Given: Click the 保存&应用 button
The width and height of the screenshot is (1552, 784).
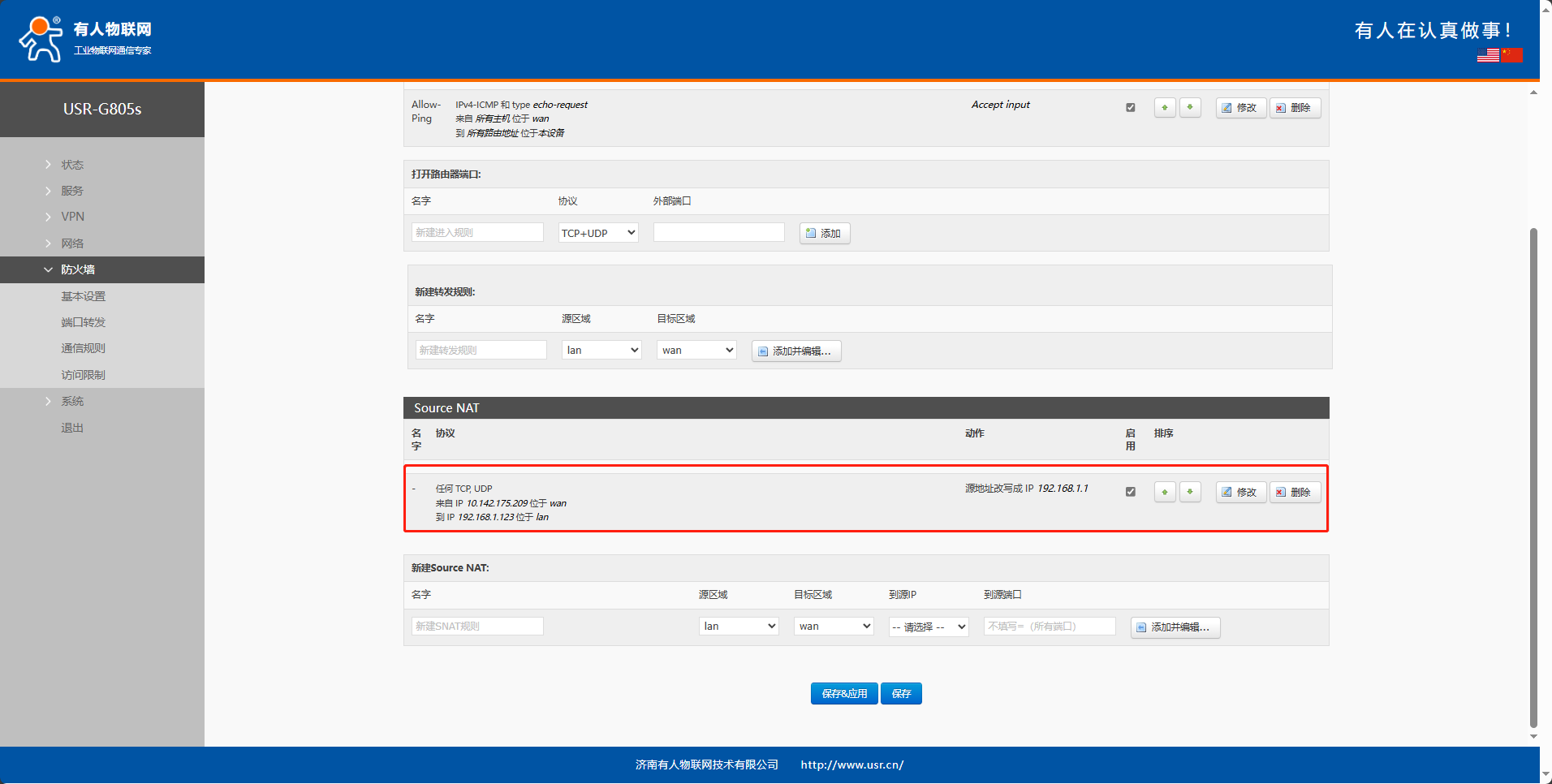Looking at the screenshot, I should [843, 694].
